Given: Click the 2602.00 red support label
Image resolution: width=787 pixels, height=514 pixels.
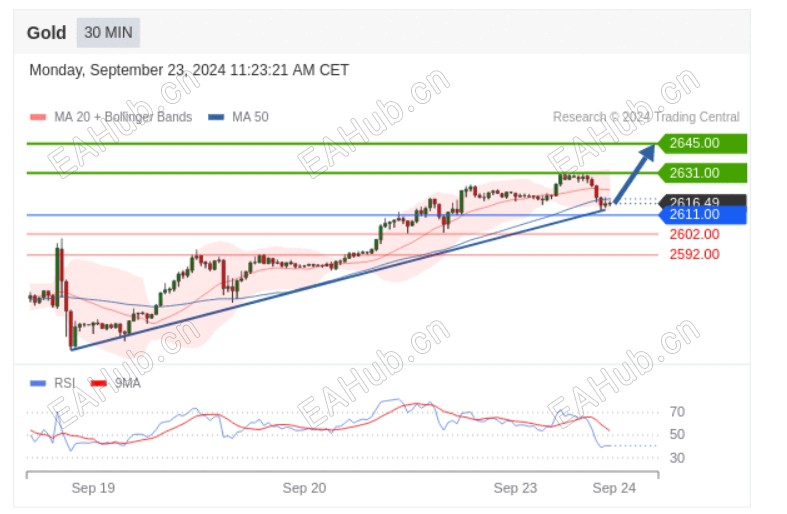Looking at the screenshot, I should 694,234.
